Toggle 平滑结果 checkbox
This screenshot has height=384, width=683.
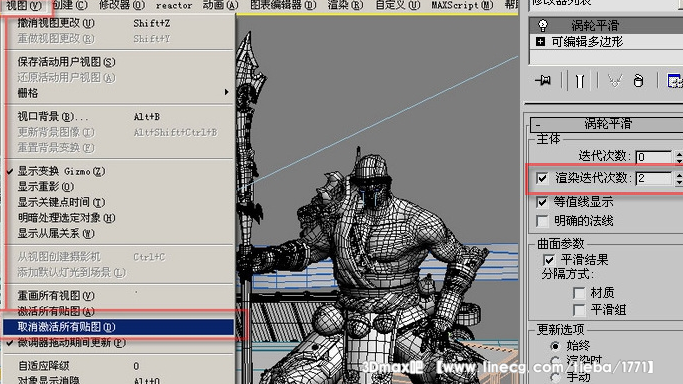pyautogui.click(x=549, y=260)
